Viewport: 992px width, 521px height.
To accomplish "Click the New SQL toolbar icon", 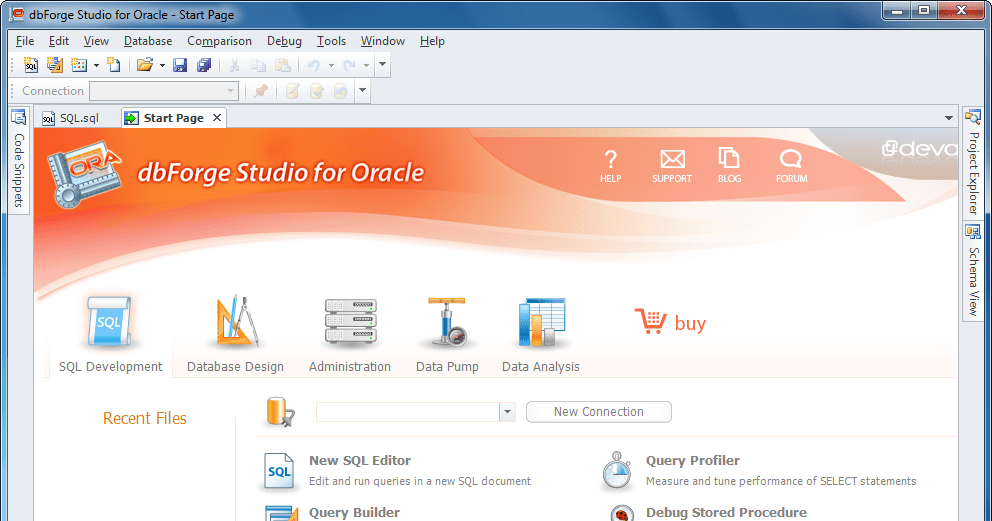I will pyautogui.click(x=30, y=64).
